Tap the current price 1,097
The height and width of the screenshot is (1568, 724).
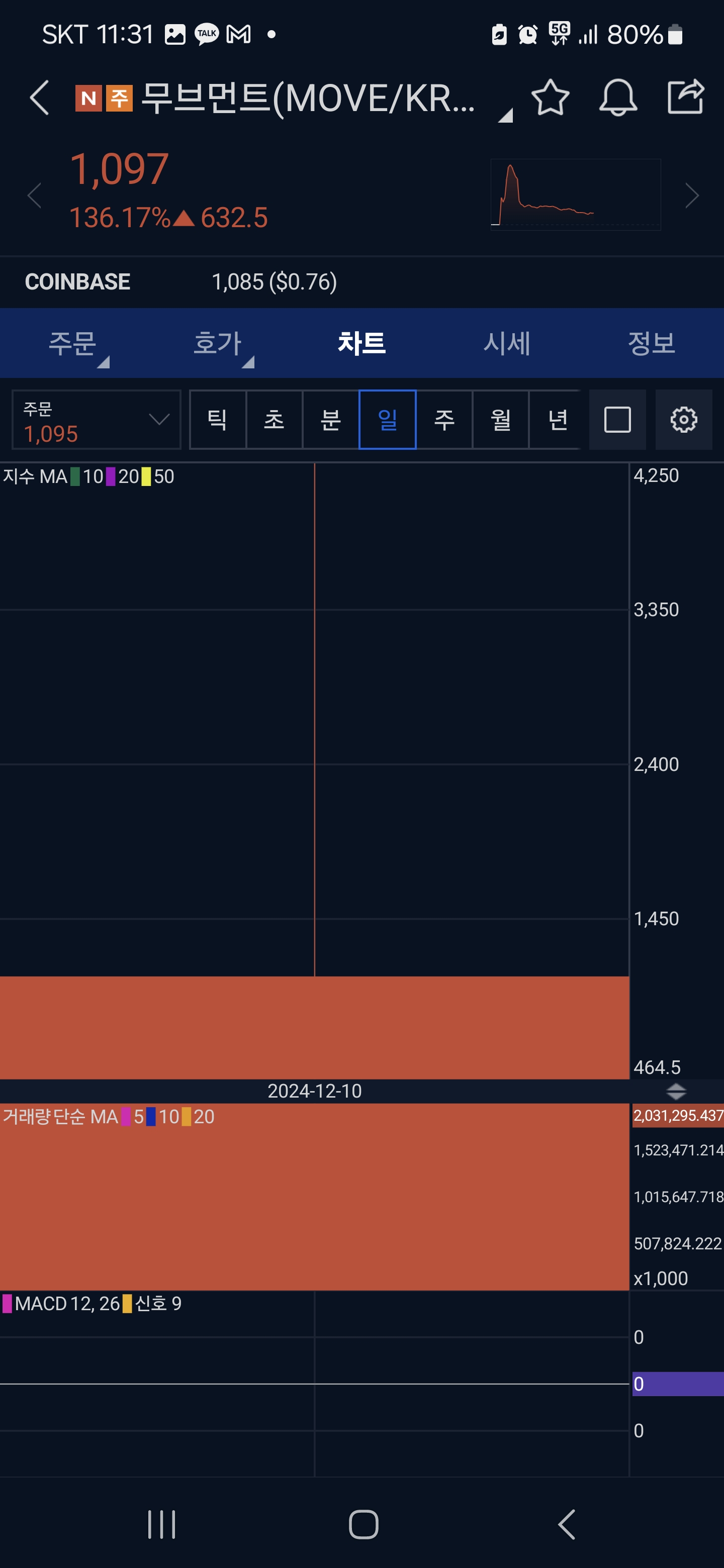click(x=119, y=169)
